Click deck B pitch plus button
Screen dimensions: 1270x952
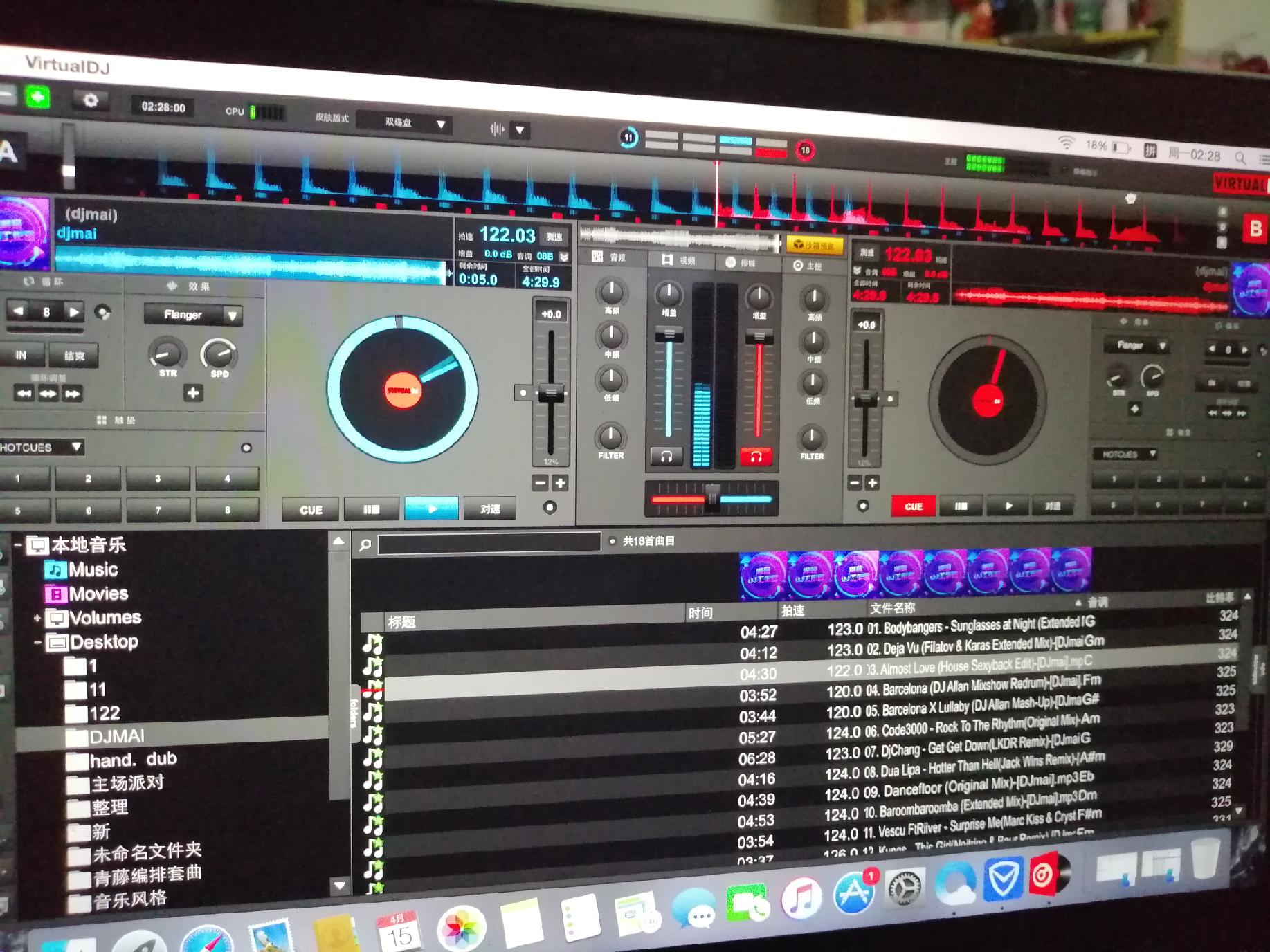coord(873,483)
